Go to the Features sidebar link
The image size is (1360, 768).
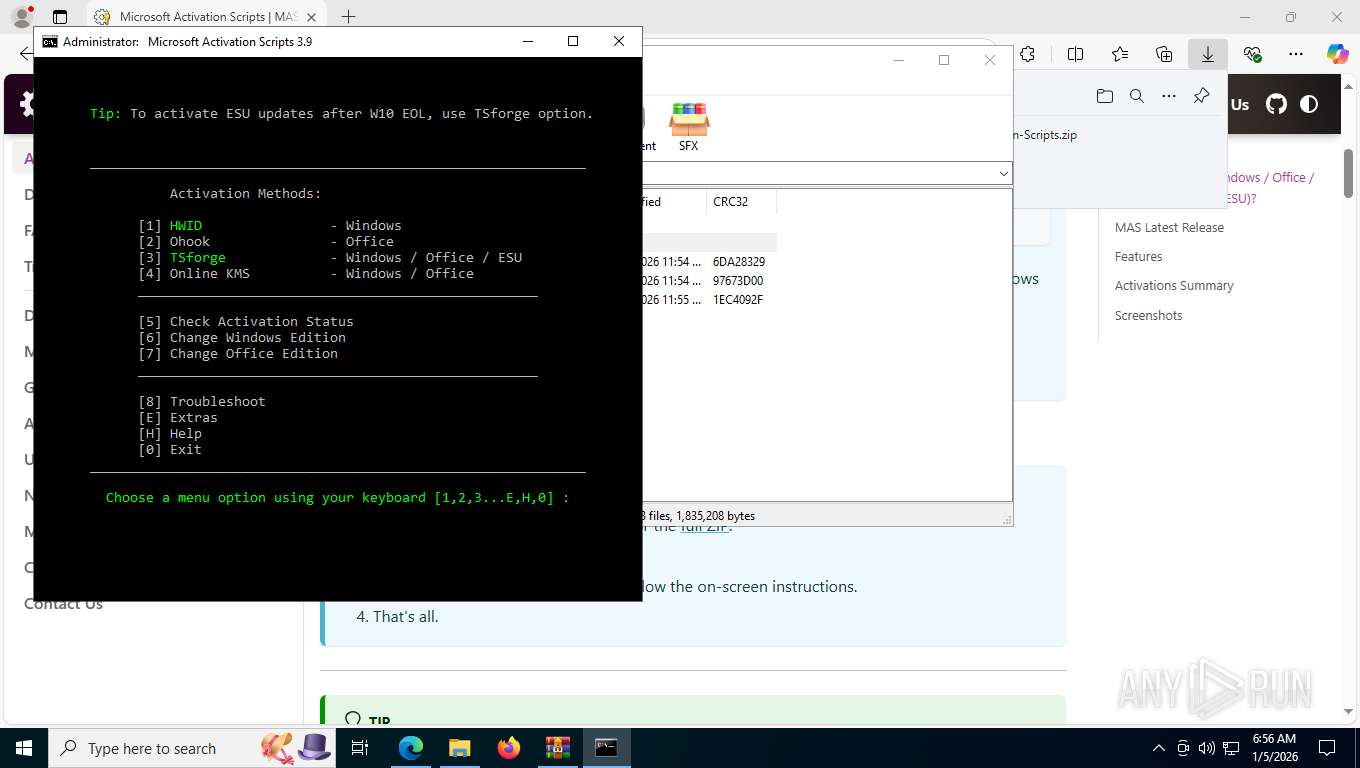pos(1138,257)
